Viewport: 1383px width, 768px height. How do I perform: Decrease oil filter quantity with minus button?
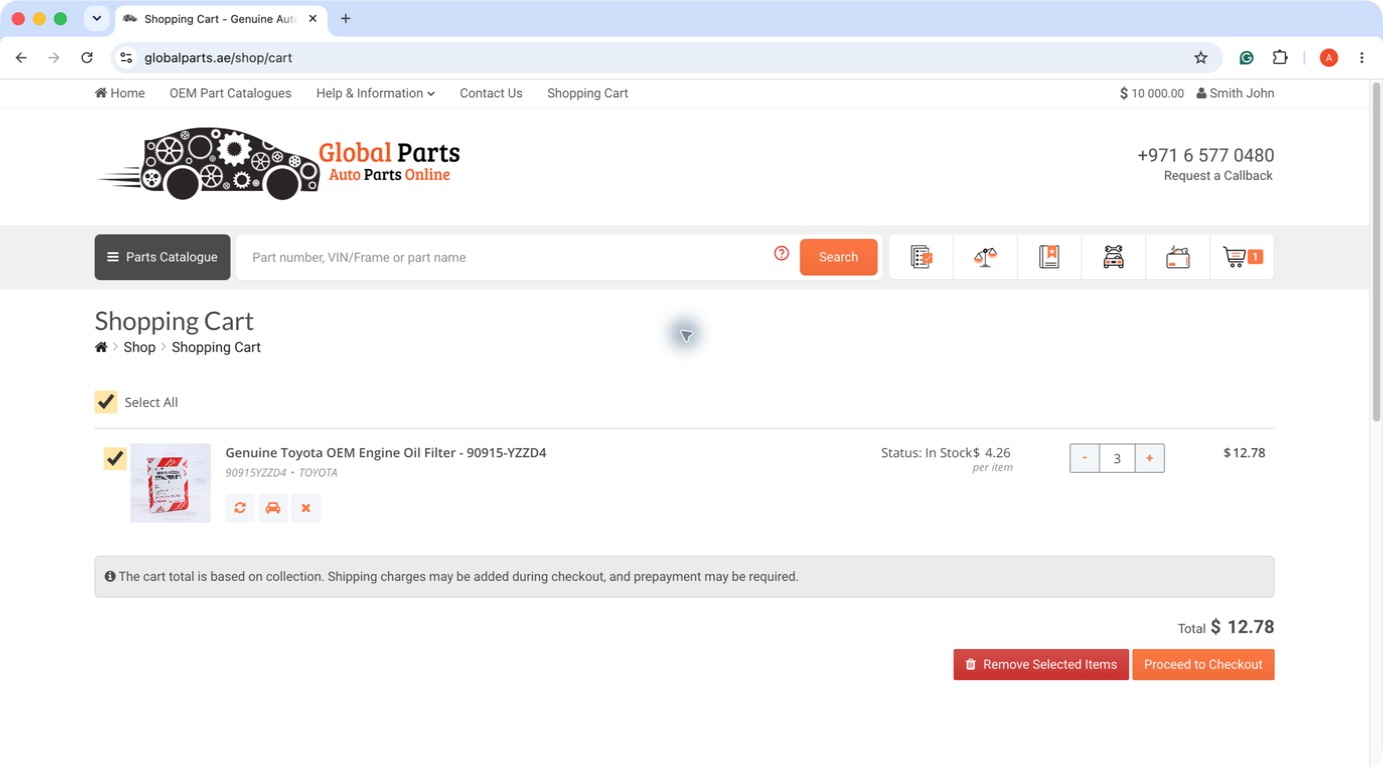pos(1084,458)
